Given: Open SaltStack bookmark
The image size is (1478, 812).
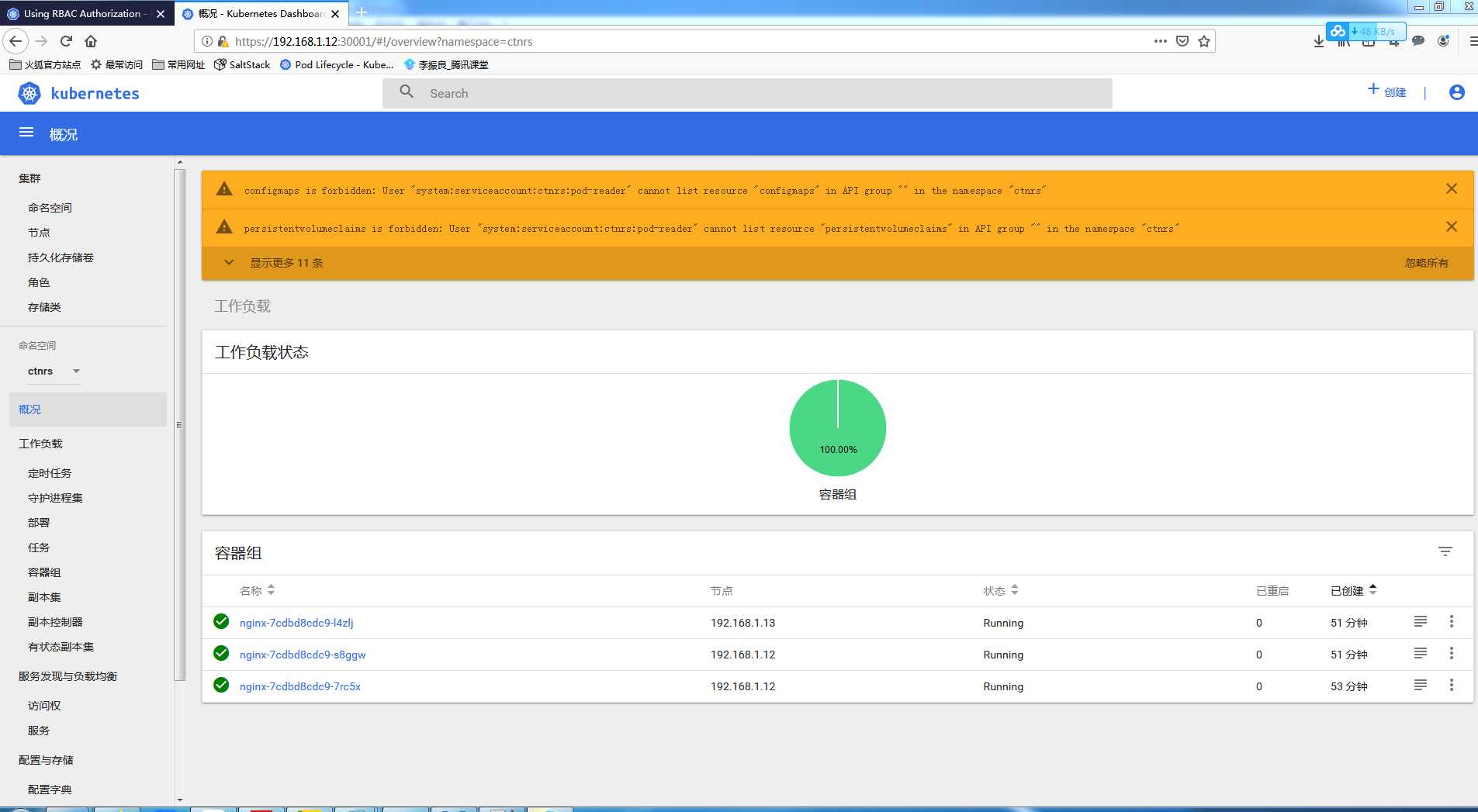Looking at the screenshot, I should (242, 64).
